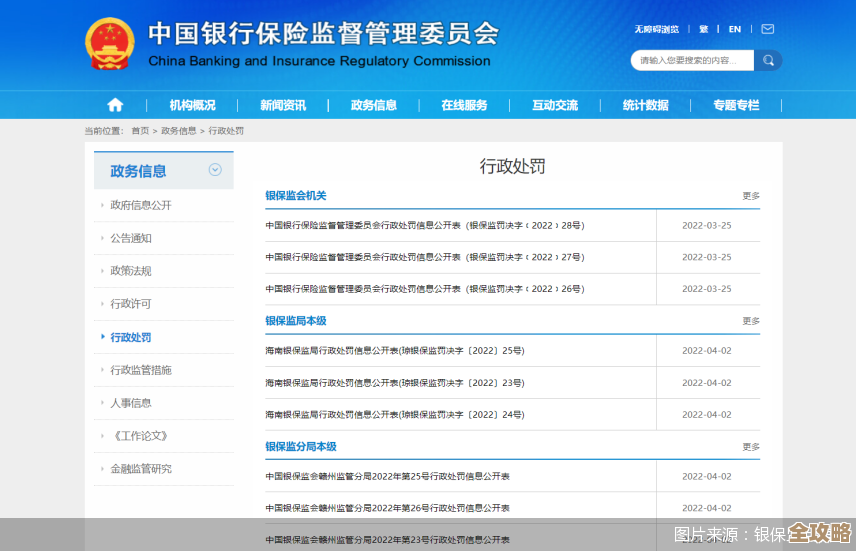Viewport: 856px width, 551px height.
Task: Open the 互动交流 menu
Action: [555, 105]
